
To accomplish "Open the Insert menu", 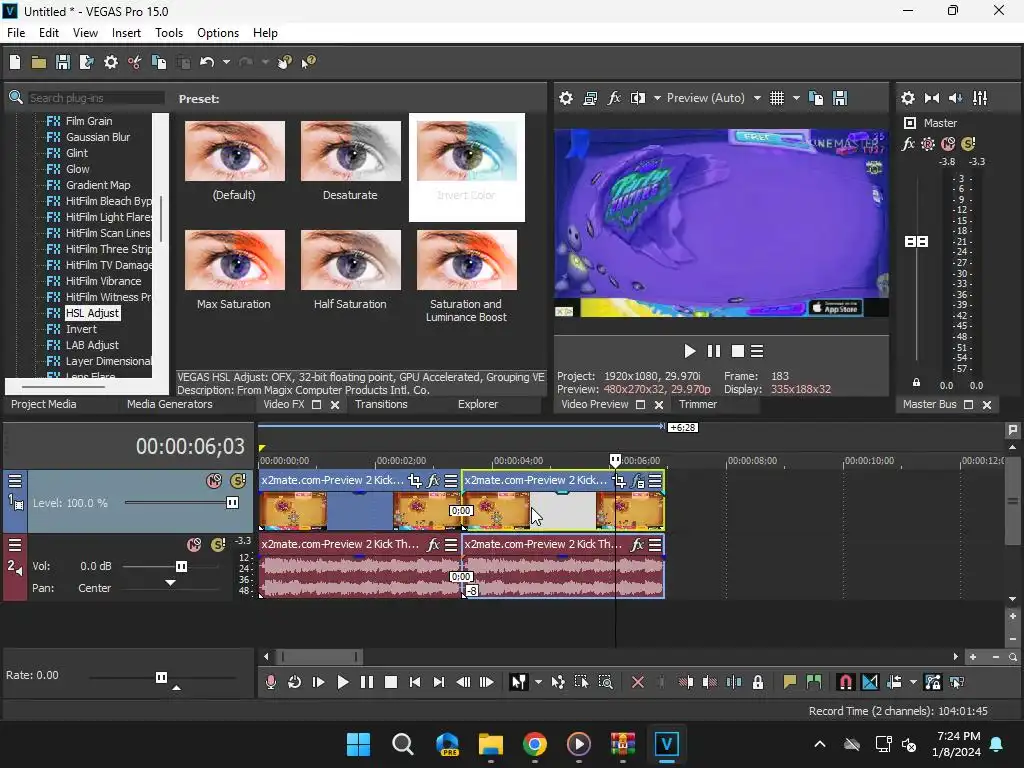I will (126, 33).
